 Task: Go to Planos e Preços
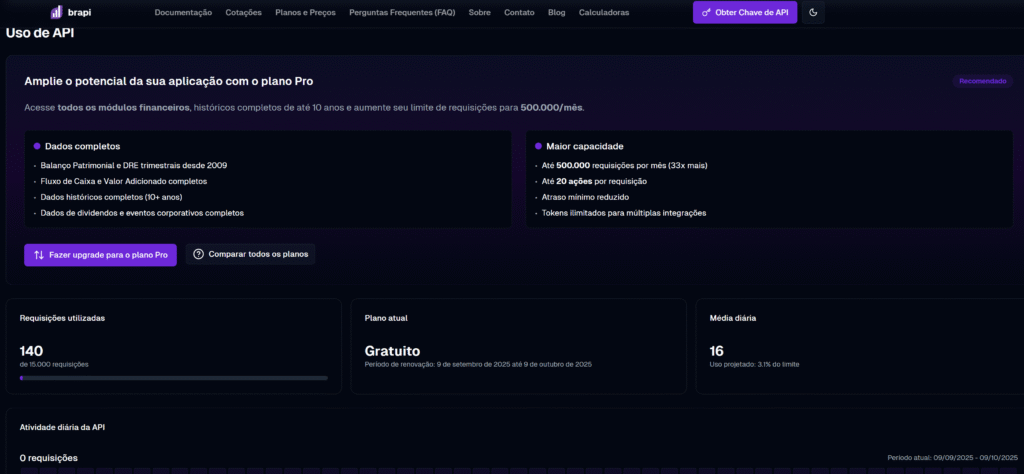tap(306, 12)
